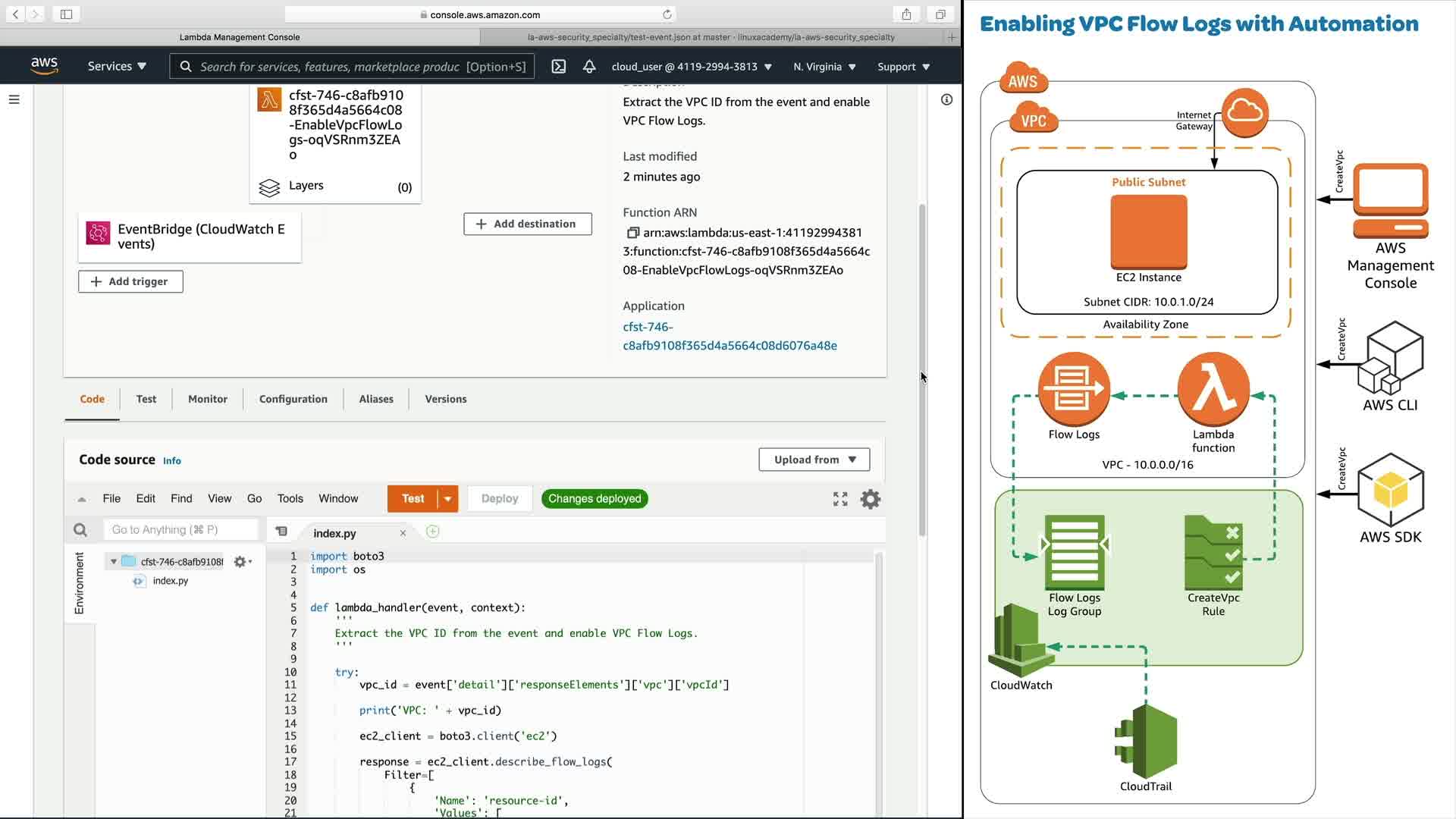
Task: Switch to the Configuration tab
Action: (x=293, y=399)
